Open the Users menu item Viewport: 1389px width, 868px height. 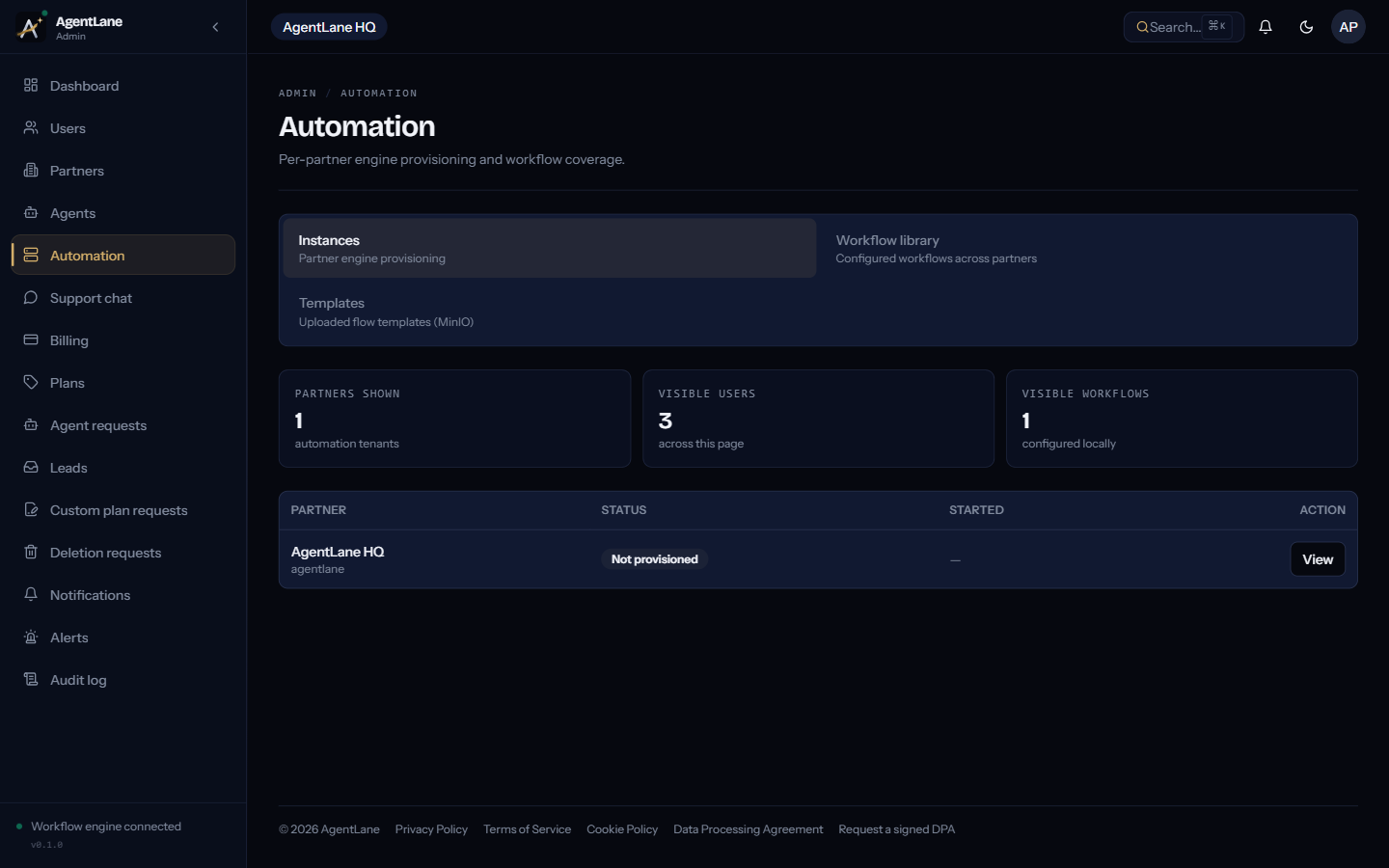(123, 128)
